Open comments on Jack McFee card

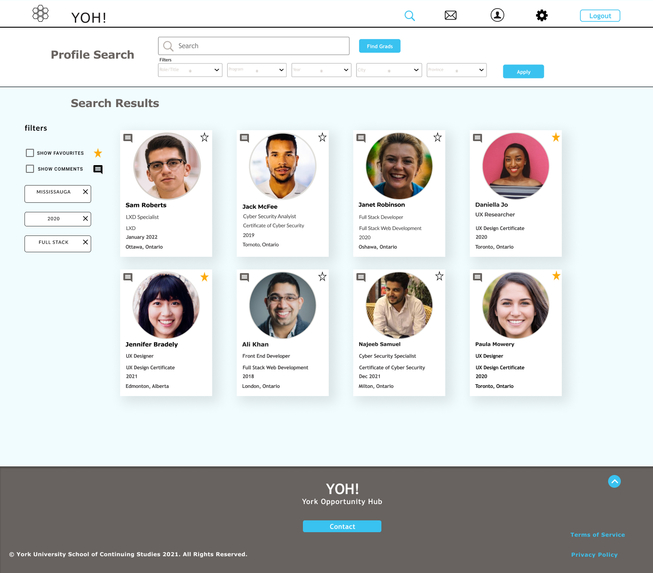[244, 138]
